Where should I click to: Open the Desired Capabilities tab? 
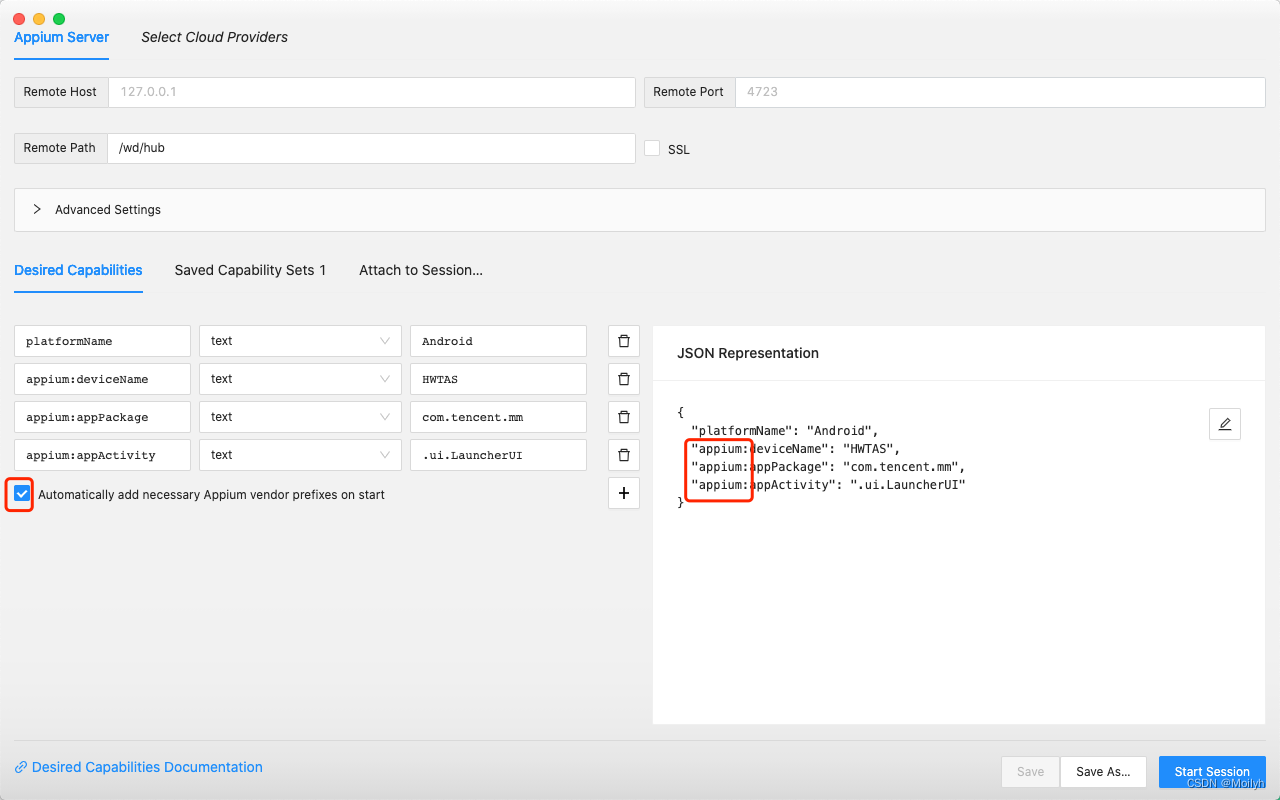[x=78, y=270]
